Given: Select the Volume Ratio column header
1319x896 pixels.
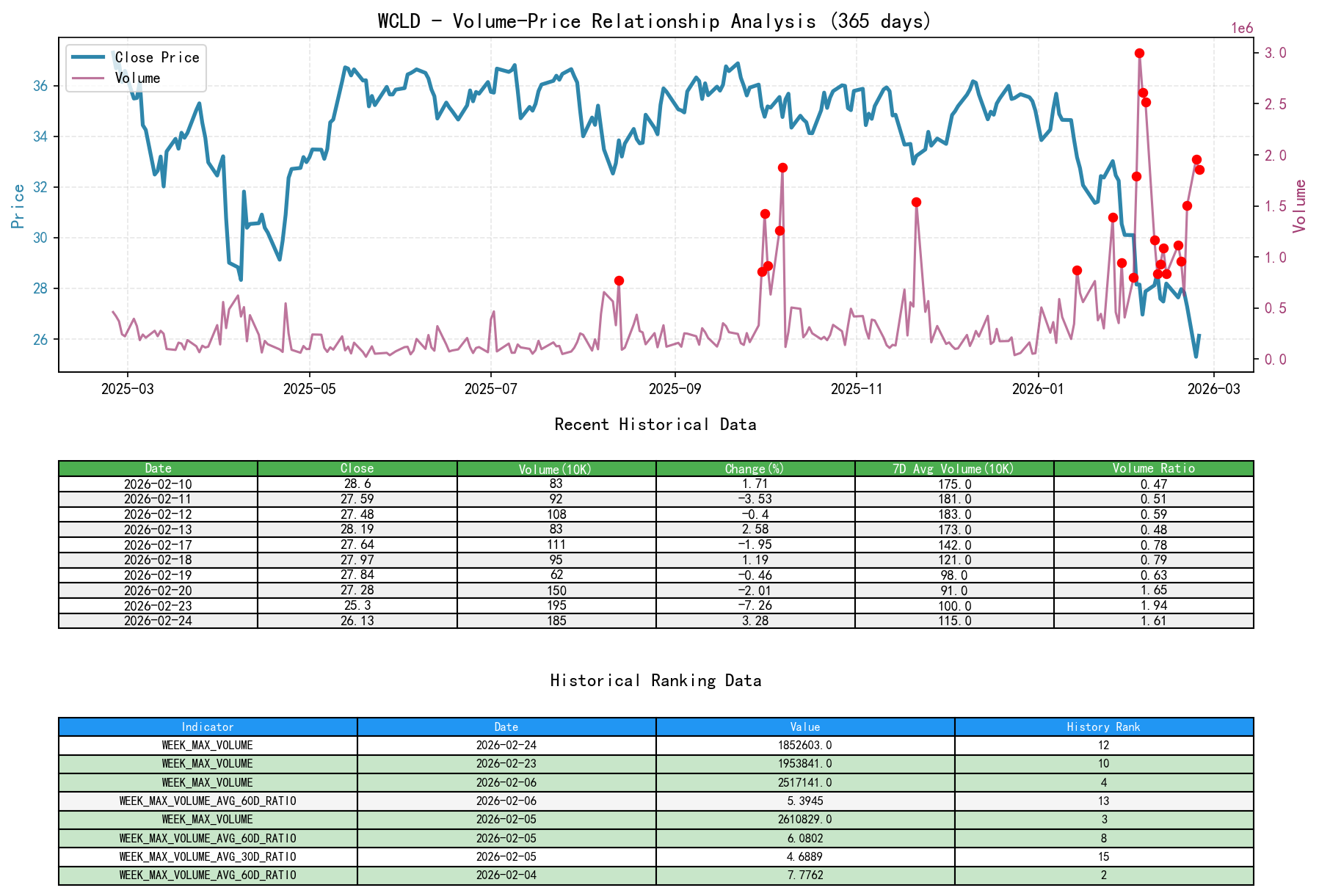Looking at the screenshot, I should (x=1153, y=468).
